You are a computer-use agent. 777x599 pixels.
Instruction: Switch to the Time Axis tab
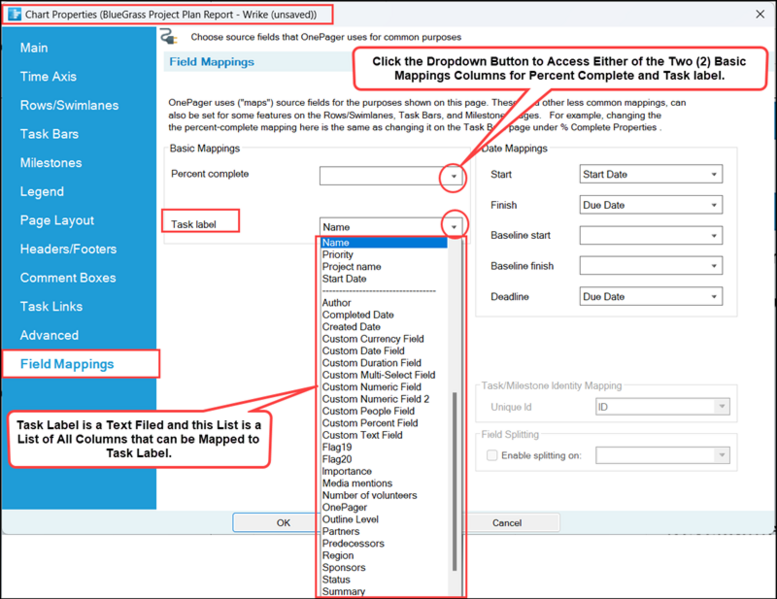coord(48,76)
